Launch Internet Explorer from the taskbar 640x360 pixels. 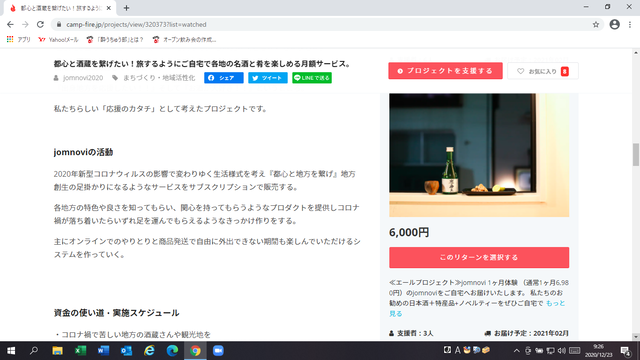click(149, 351)
